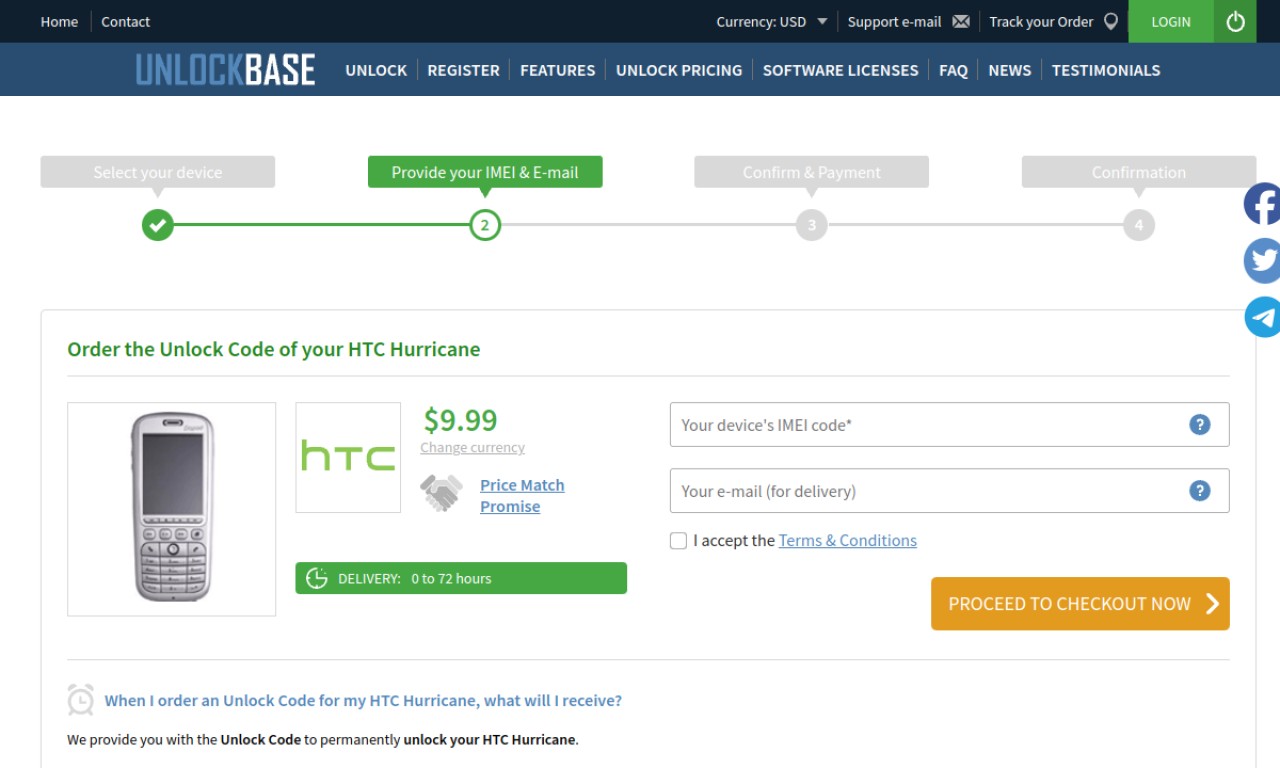This screenshot has width=1280, height=768.
Task: Click the 'what will I receive?' question heading
Action: (363, 700)
